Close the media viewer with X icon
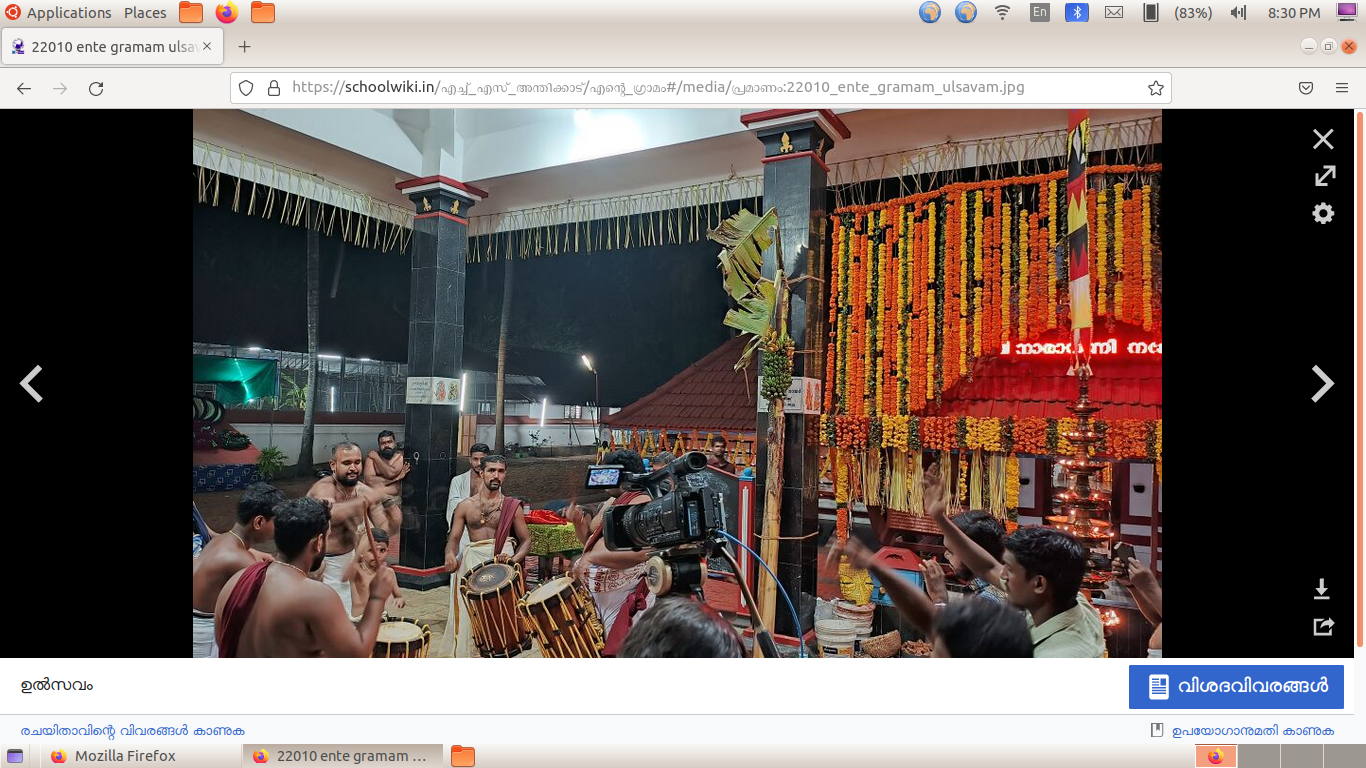This screenshot has height=768, width=1366. pos(1323,139)
